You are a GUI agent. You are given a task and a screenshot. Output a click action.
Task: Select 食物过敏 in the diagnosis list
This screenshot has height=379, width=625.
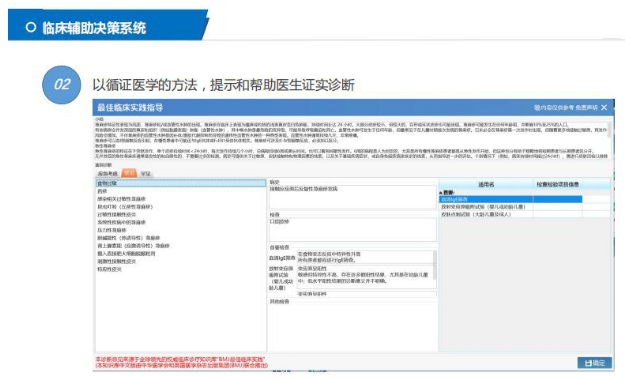click(181, 183)
